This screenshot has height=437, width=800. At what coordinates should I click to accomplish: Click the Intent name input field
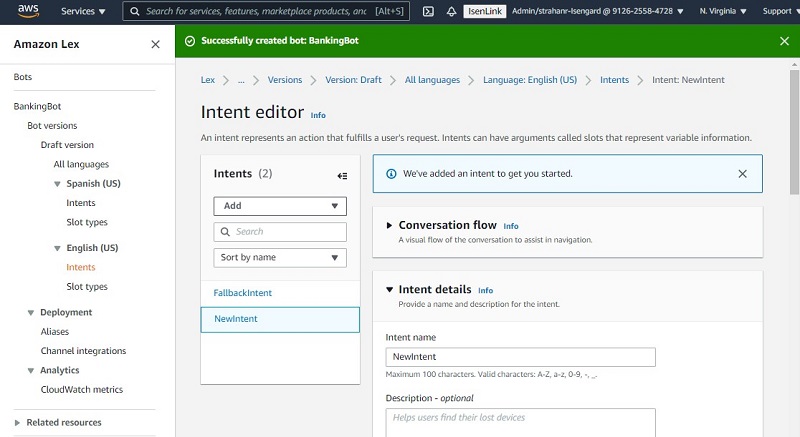point(520,357)
